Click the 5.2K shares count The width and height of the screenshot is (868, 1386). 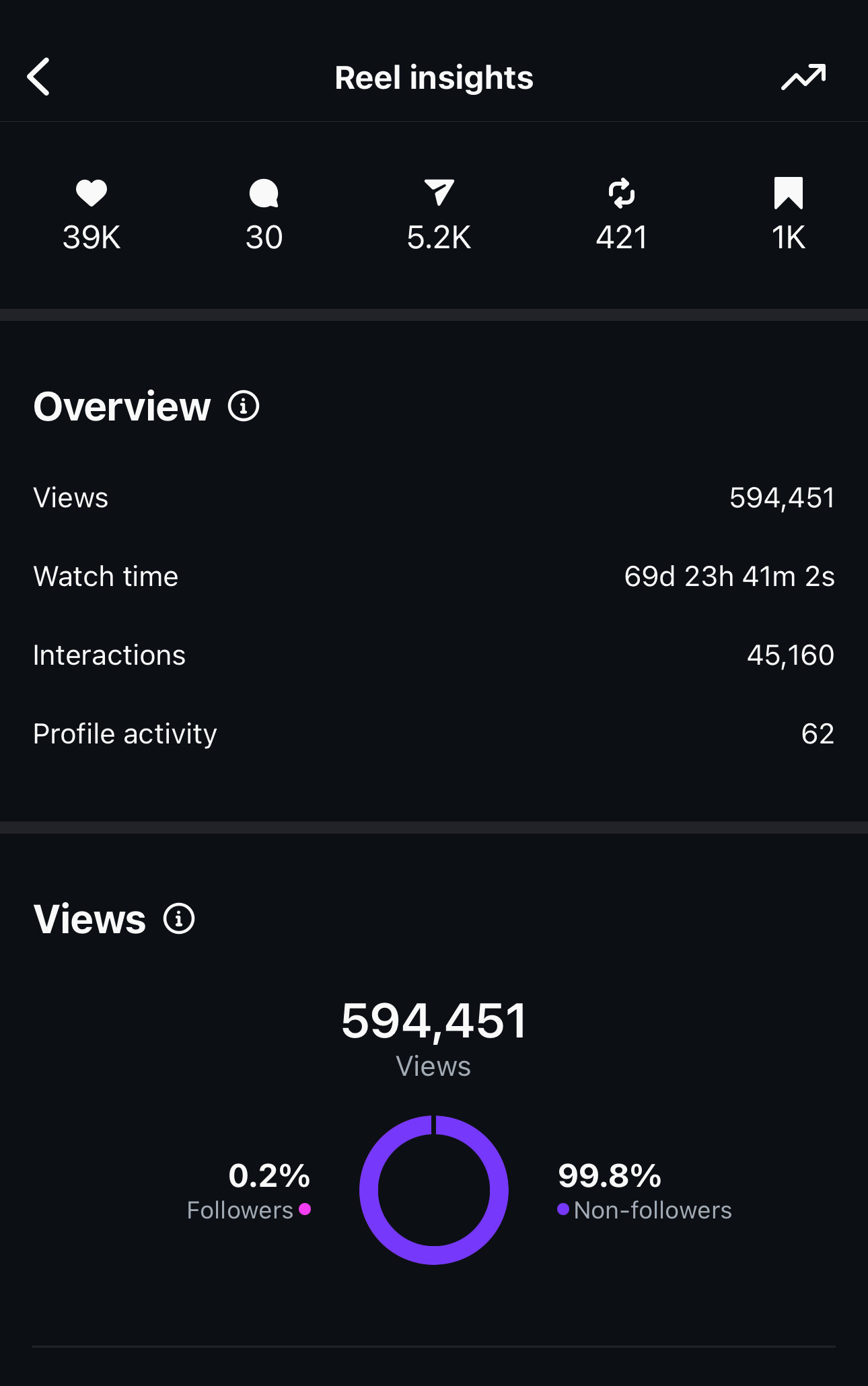pyautogui.click(x=439, y=238)
